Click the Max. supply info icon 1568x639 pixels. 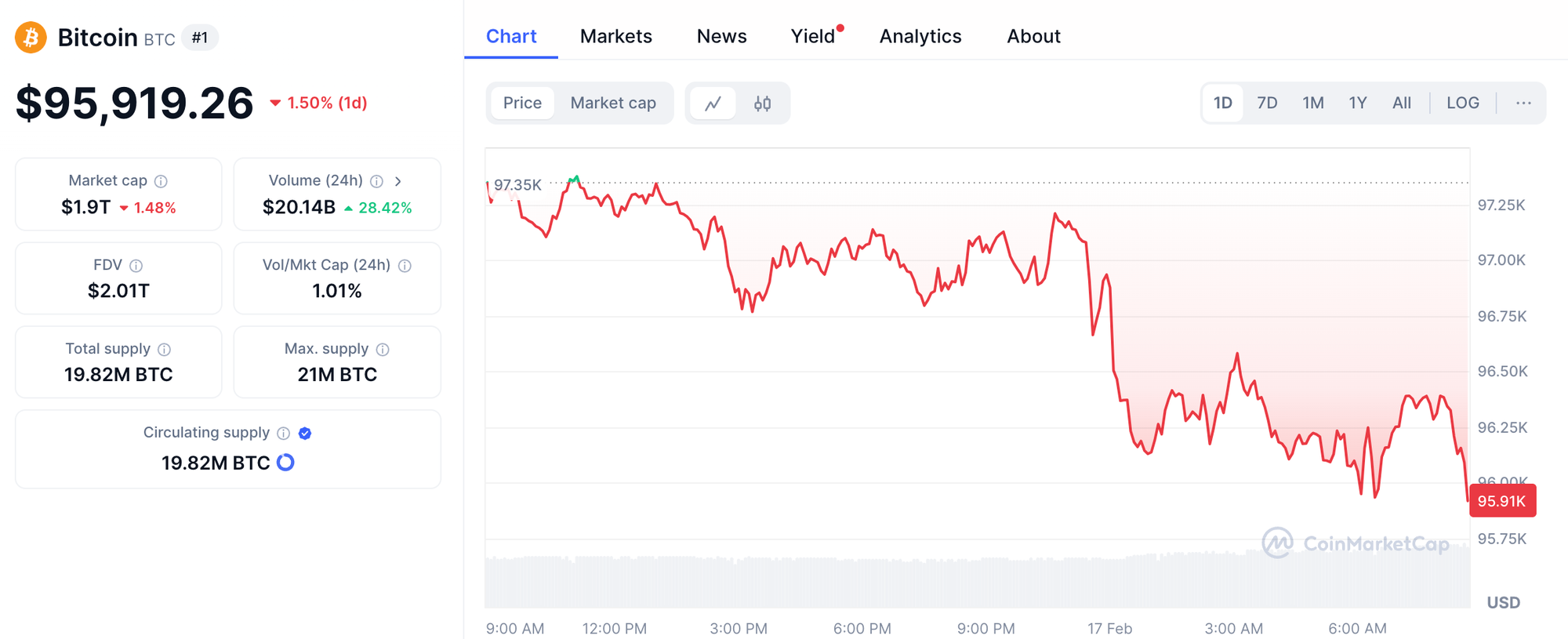(x=383, y=350)
